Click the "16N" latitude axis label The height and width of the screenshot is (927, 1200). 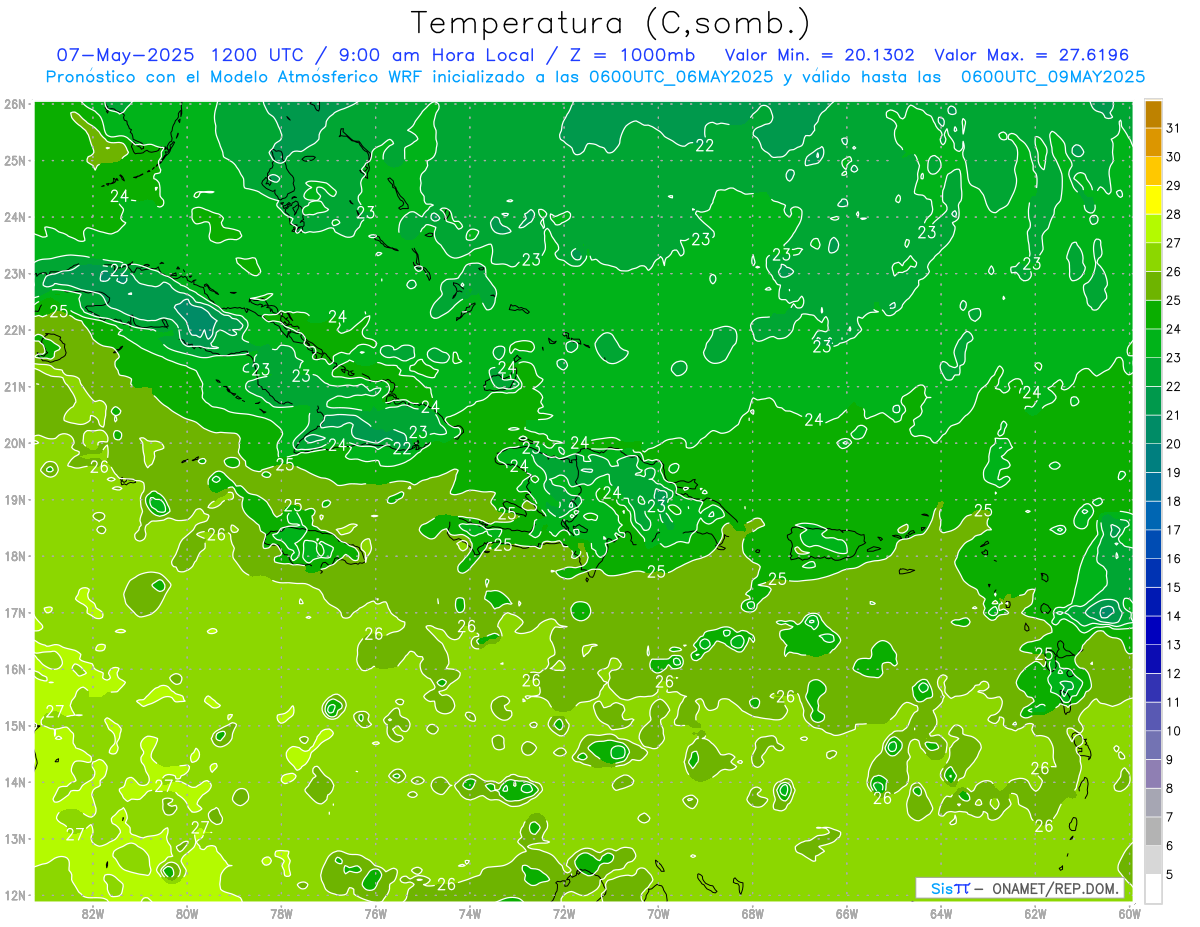pos(15,669)
